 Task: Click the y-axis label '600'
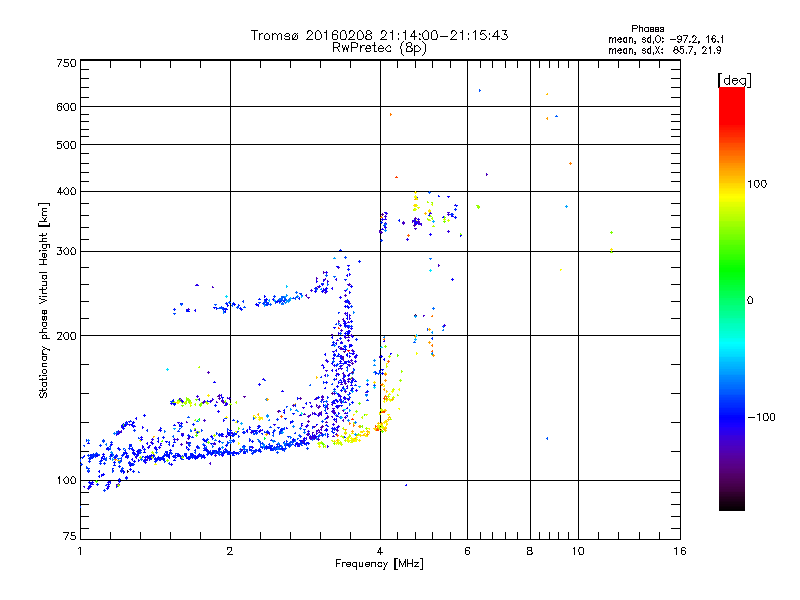pyautogui.click(x=66, y=107)
